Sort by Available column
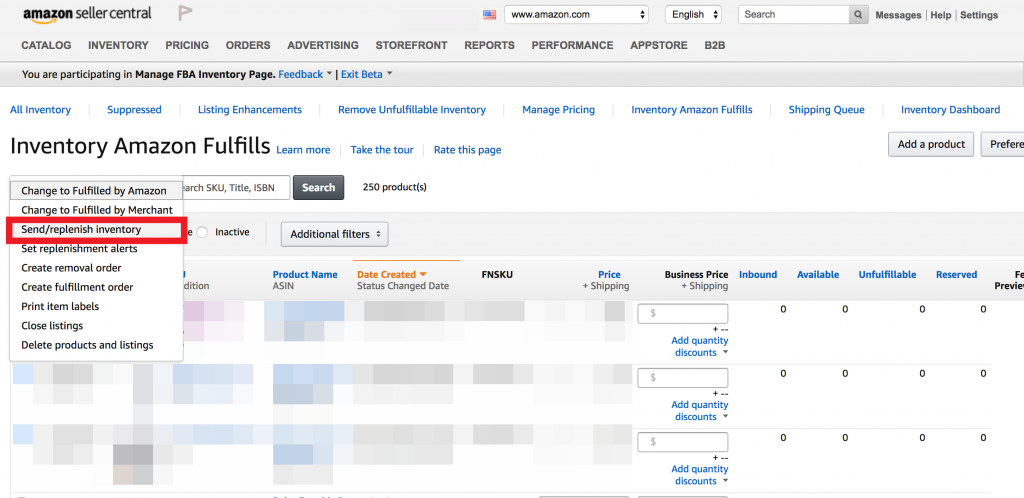 pos(818,275)
